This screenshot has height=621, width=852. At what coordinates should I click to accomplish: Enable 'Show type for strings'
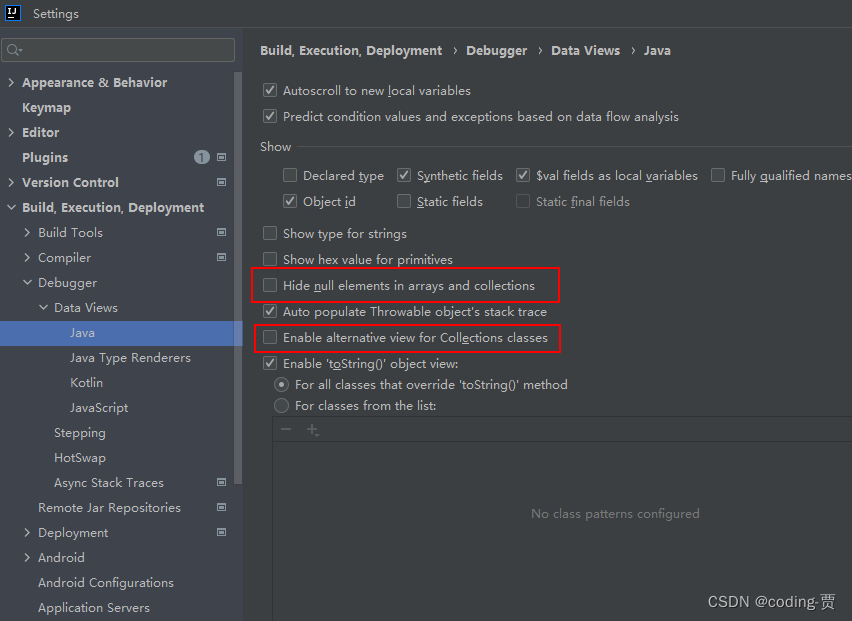coord(270,233)
